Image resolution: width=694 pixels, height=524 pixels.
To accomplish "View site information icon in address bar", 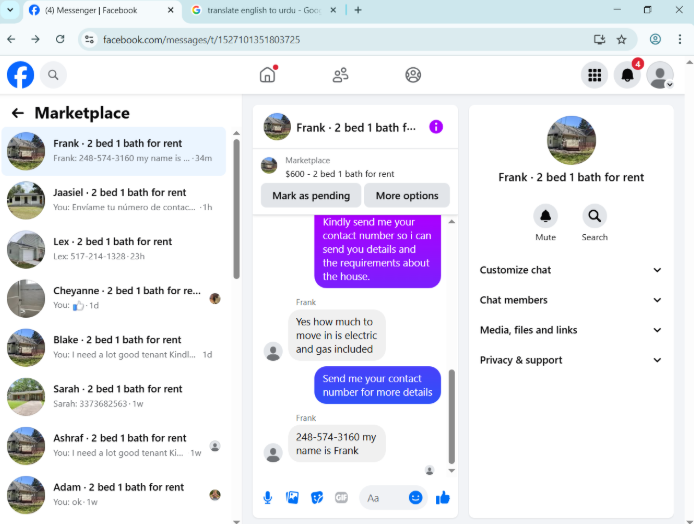I will tap(89, 39).
